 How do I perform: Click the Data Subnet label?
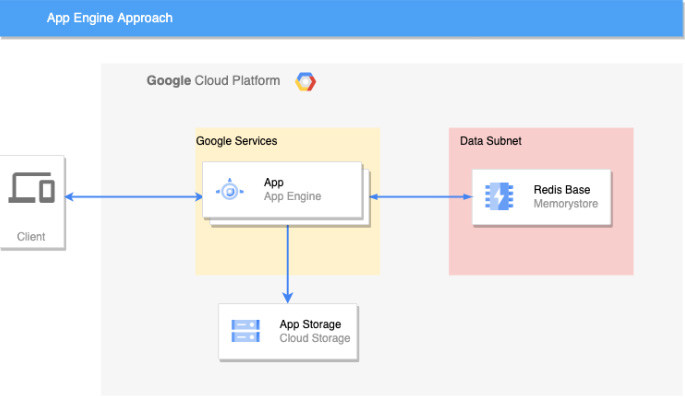491,141
